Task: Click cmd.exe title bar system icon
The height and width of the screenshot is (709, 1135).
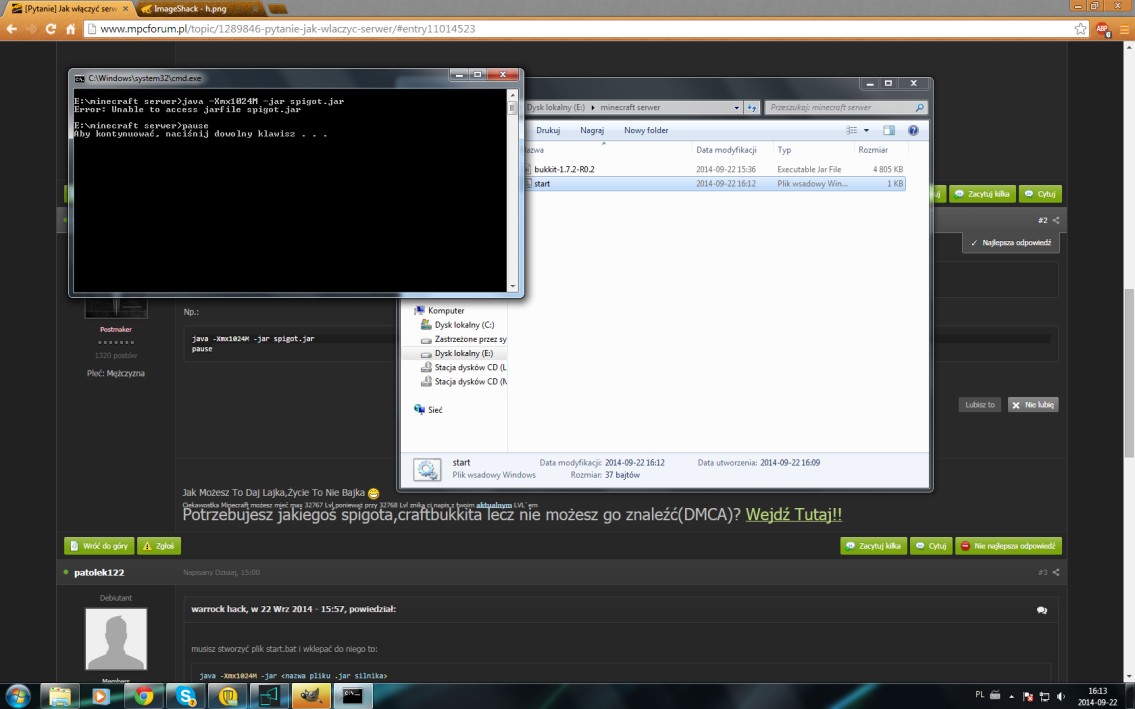Action: [80, 78]
